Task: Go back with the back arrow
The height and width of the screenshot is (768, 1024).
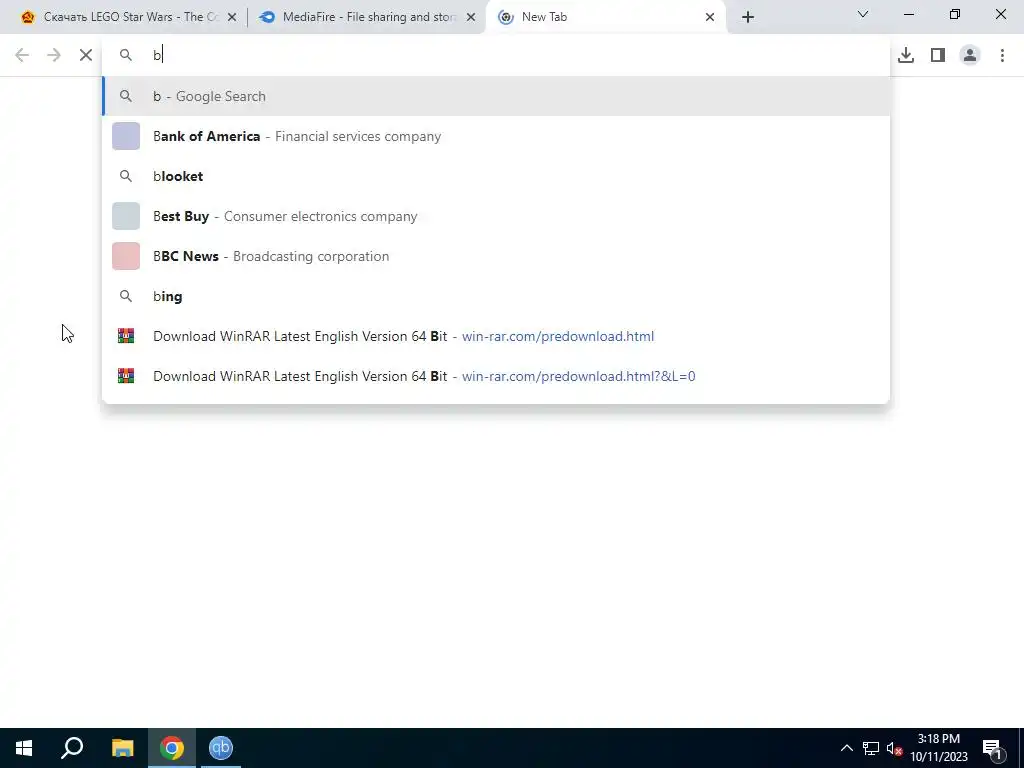Action: (22, 56)
